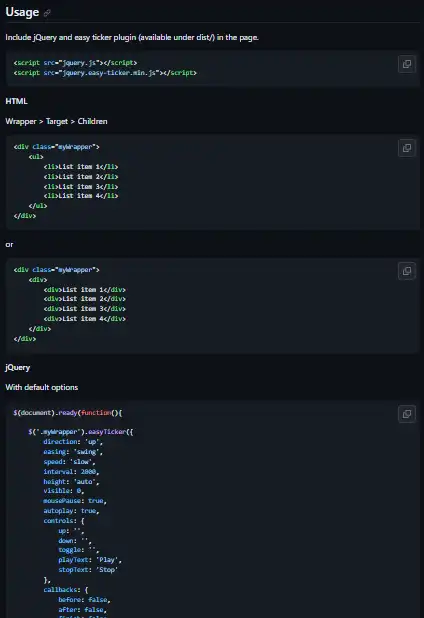
Task: Click the '<div>List item 3</div>' line
Action: pos(85,309)
